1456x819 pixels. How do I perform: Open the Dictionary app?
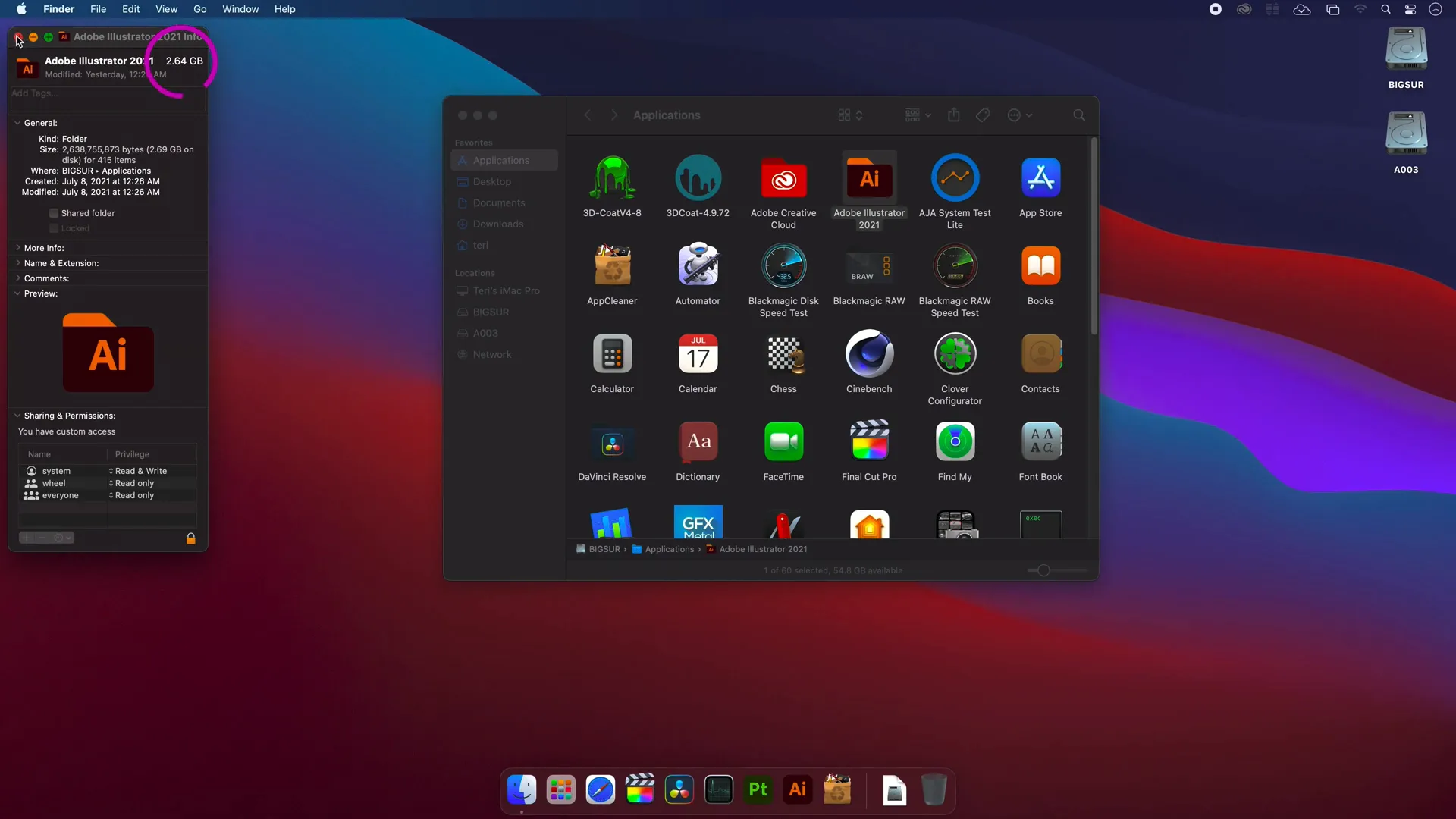point(698,441)
